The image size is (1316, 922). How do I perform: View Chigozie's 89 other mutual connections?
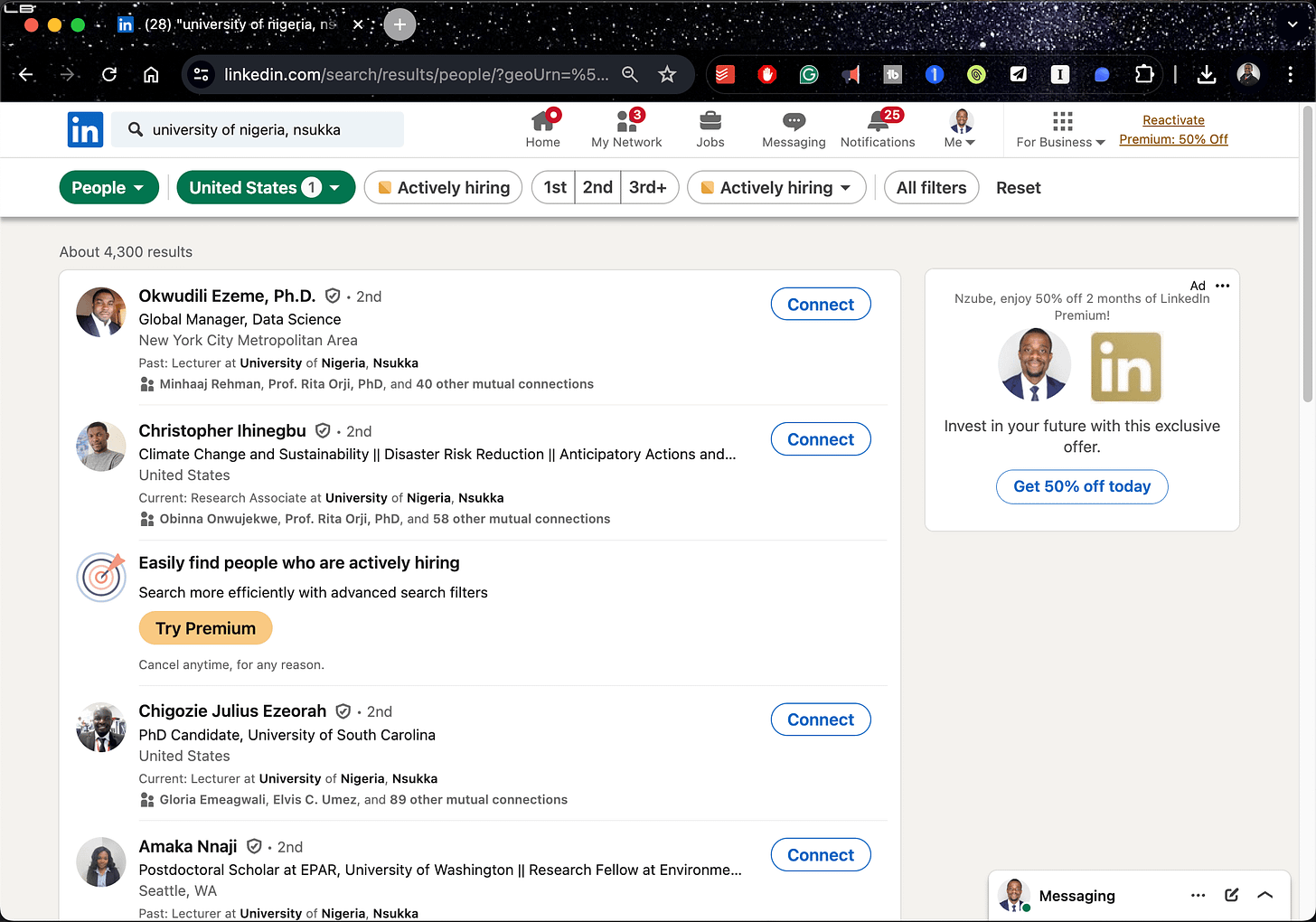[x=478, y=800]
